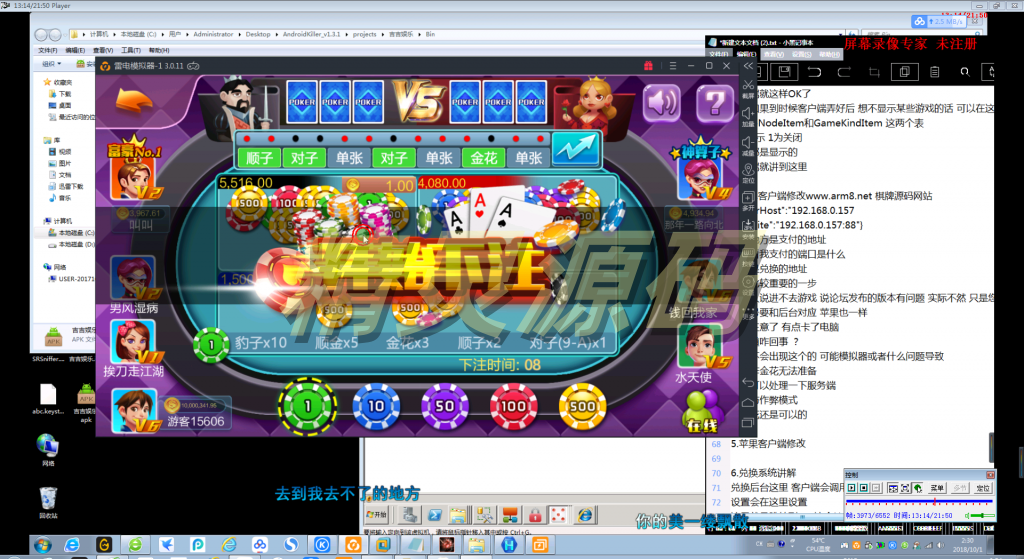Click the notepad search magnifier icon
The height and width of the screenshot is (559, 1024).
(x=965, y=72)
